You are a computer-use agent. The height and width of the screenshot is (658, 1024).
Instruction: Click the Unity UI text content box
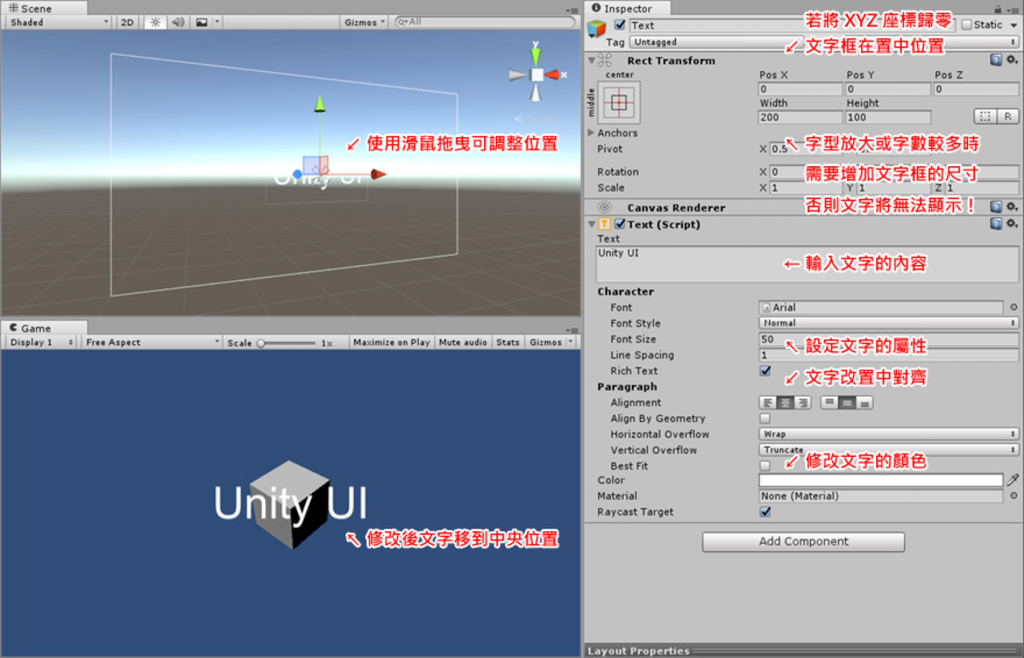(x=807, y=264)
